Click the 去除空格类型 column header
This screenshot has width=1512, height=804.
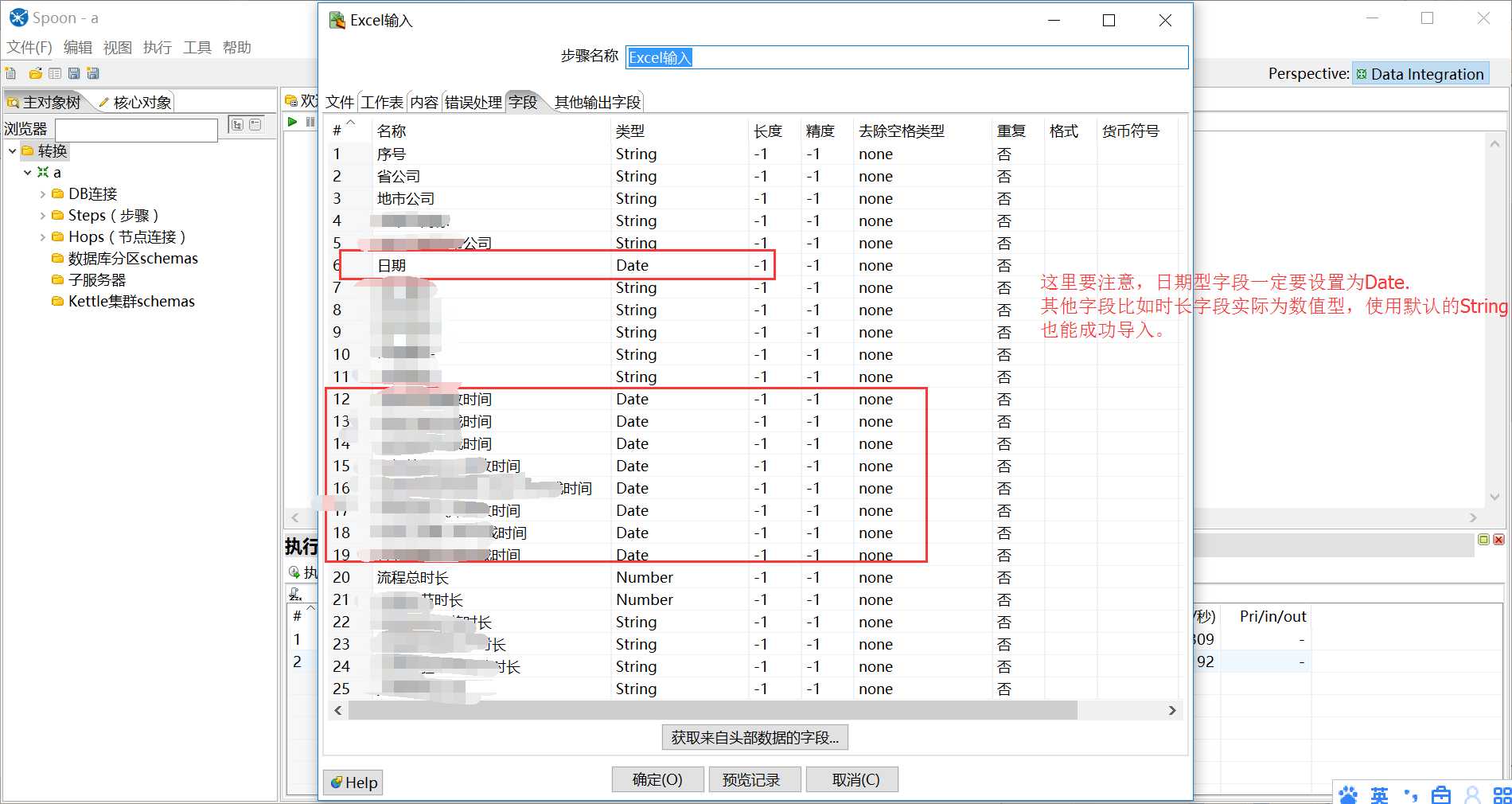click(x=922, y=131)
